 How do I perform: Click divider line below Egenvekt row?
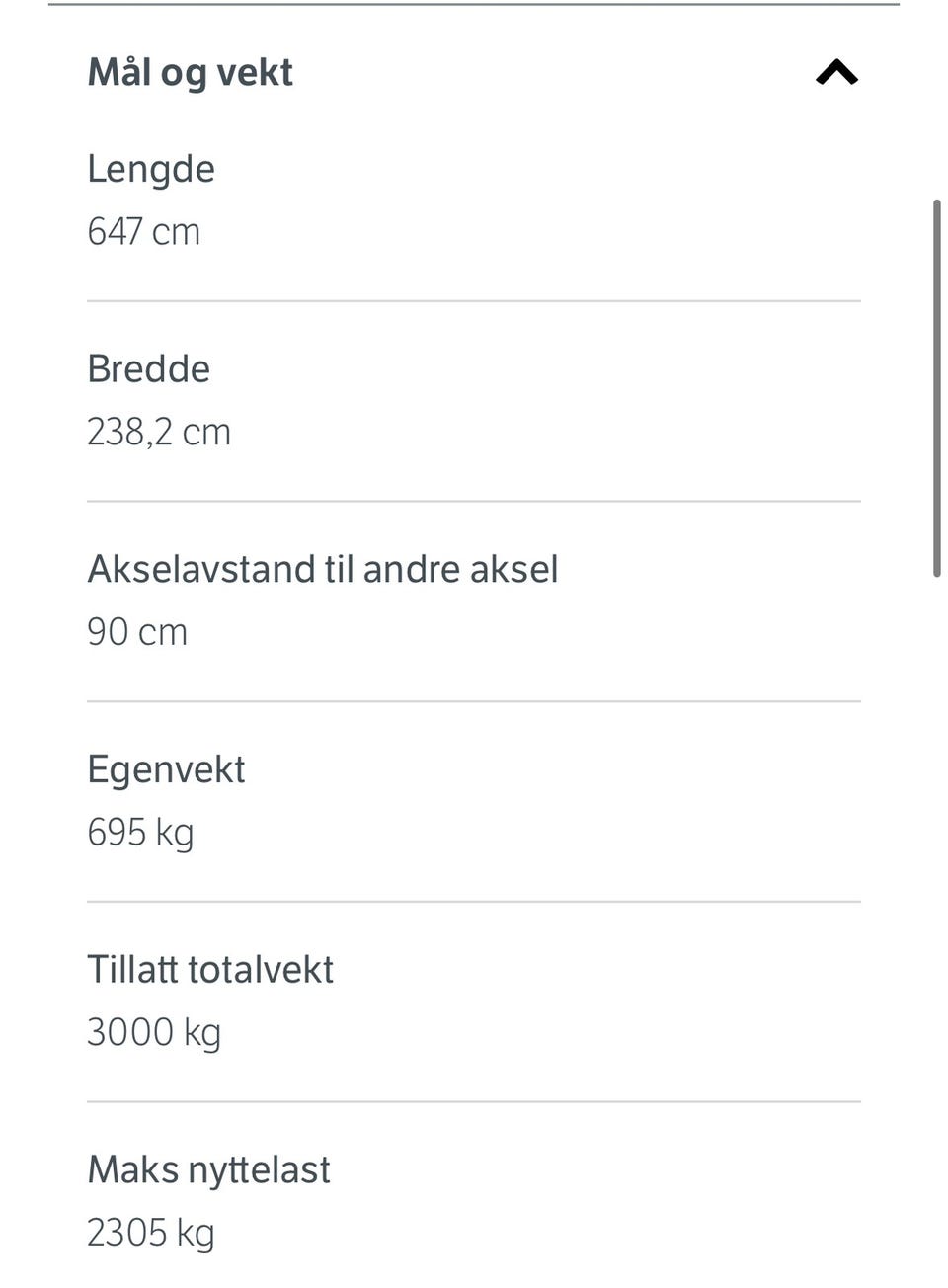tap(474, 902)
